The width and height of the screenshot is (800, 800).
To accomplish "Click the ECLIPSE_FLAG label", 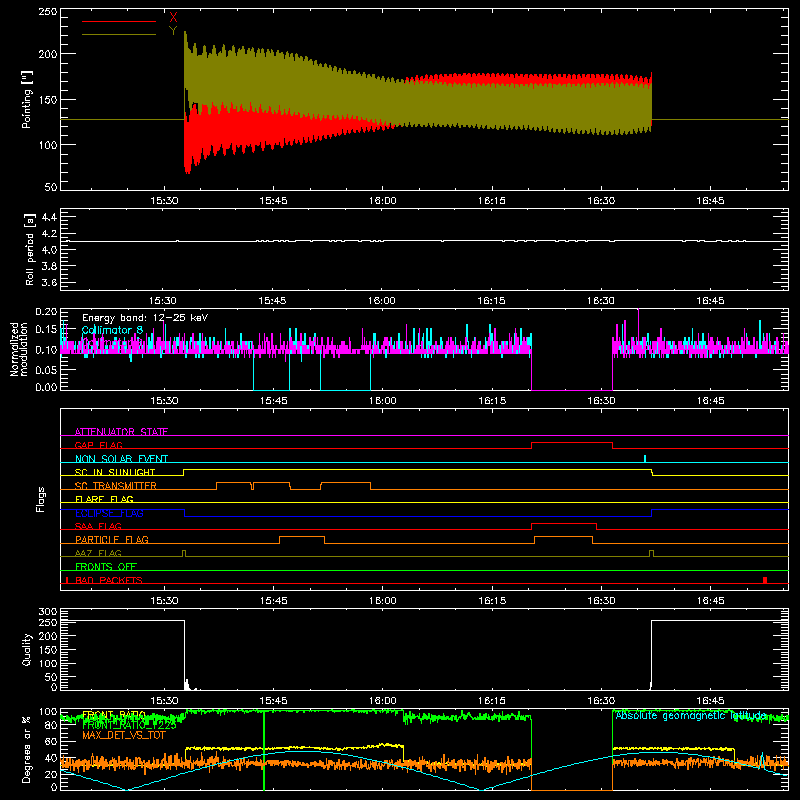I will (109, 513).
